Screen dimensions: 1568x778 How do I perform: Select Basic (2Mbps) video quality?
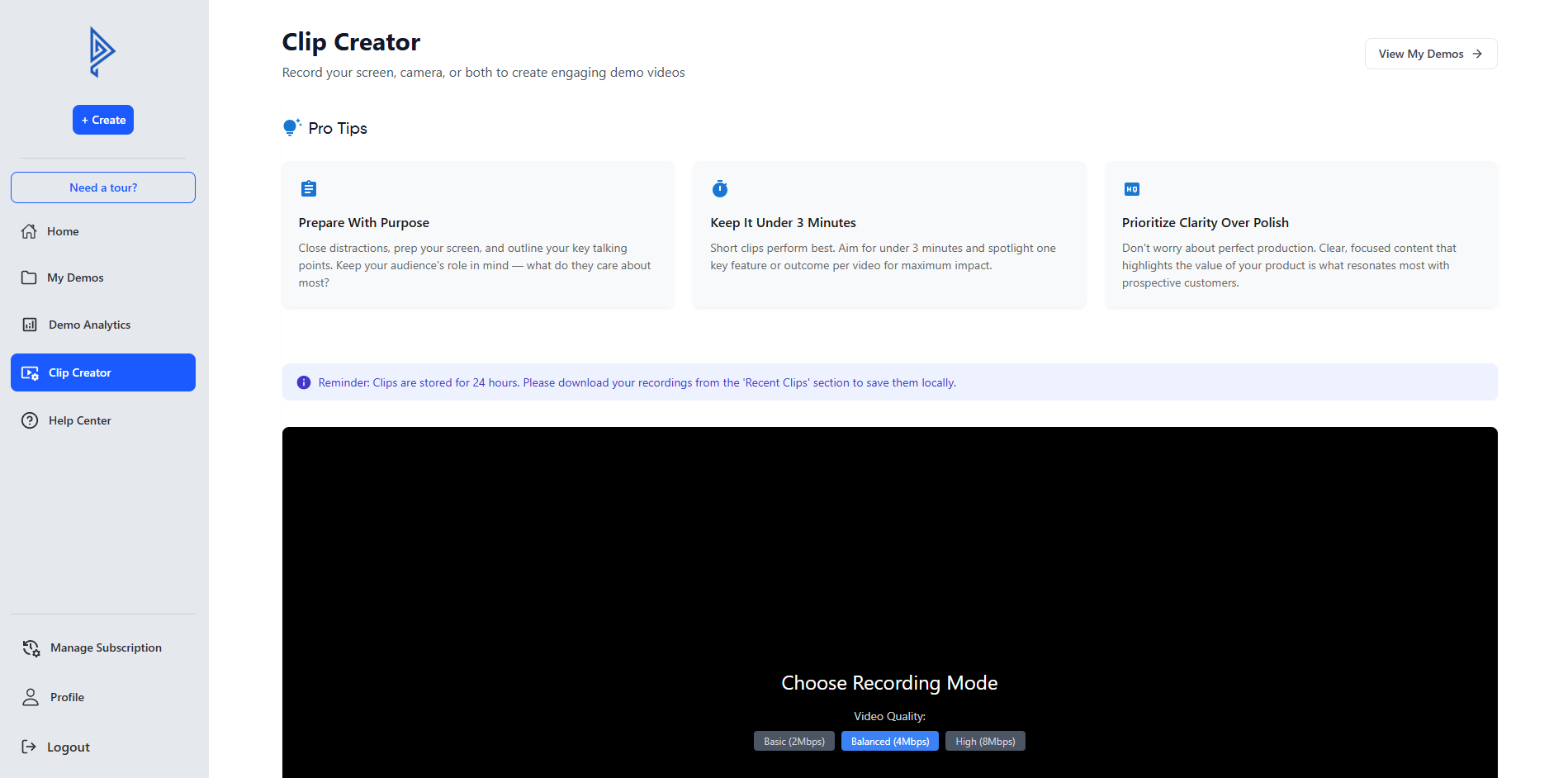(794, 741)
